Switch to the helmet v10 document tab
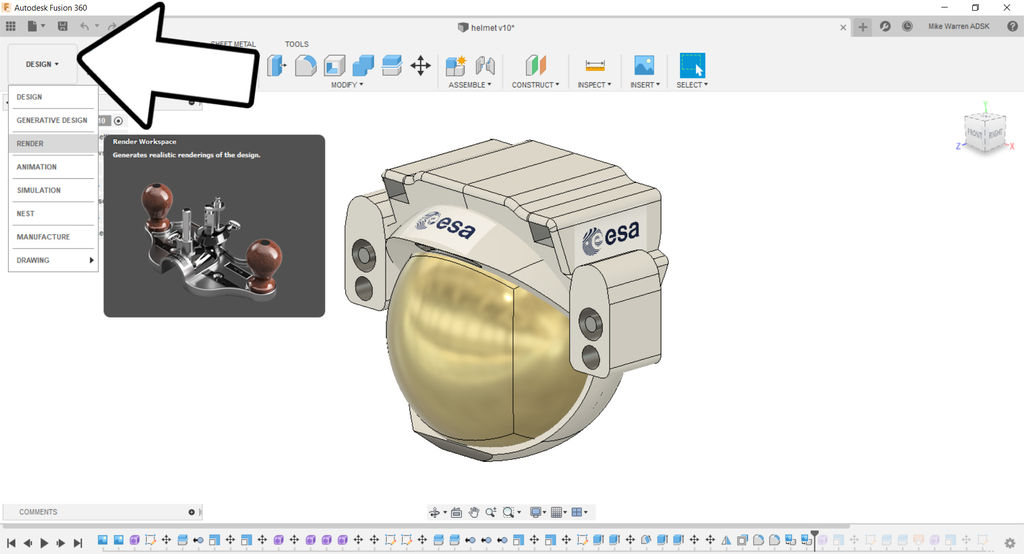 [487, 27]
